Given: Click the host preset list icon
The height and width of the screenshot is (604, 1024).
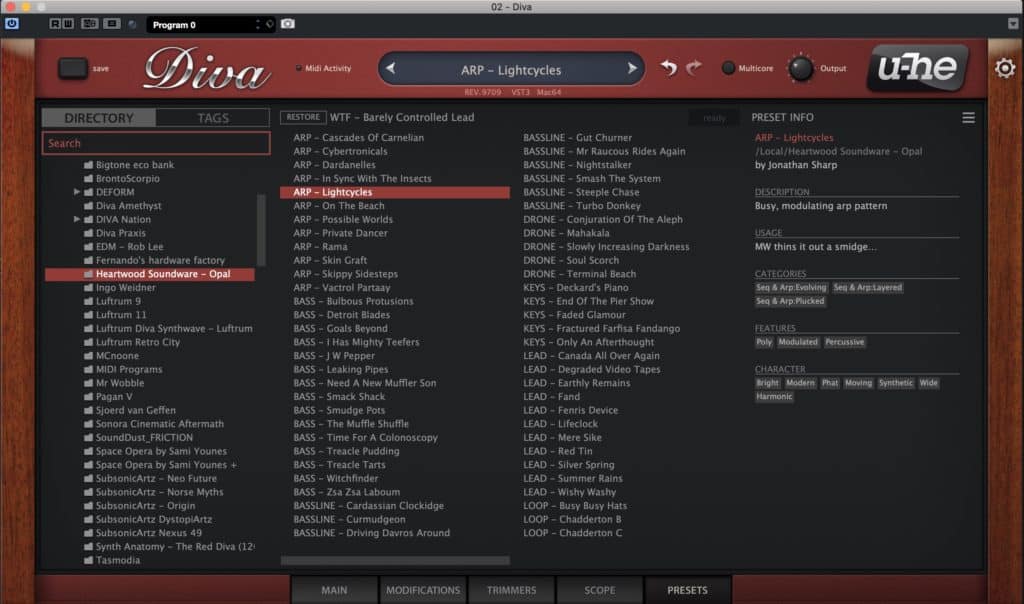Looking at the screenshot, I should (112, 24).
